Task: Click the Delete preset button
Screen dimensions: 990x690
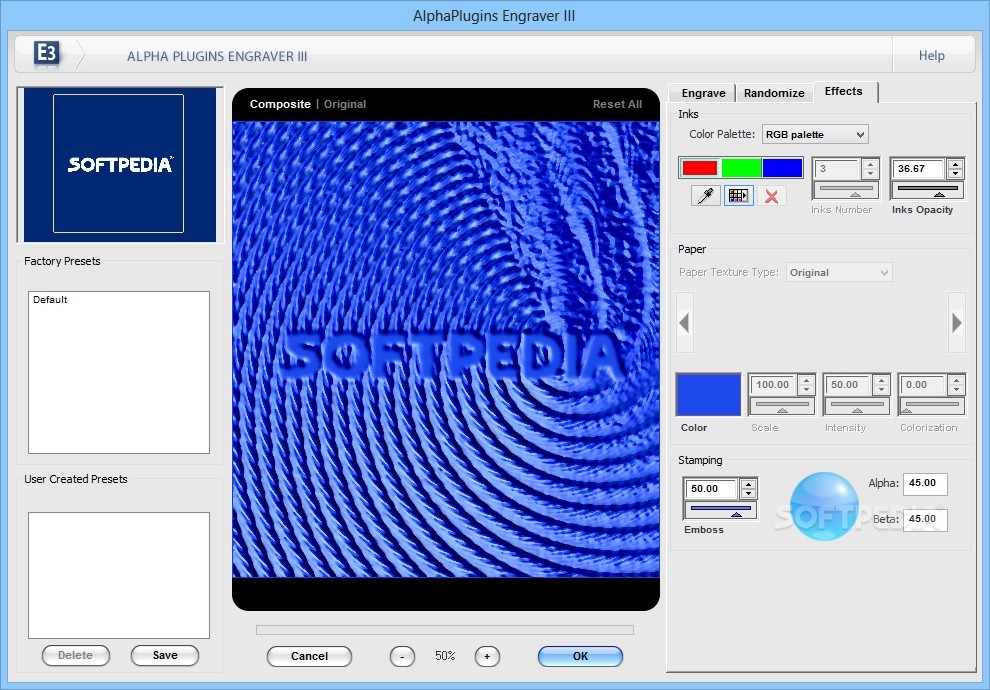Action: [x=76, y=655]
